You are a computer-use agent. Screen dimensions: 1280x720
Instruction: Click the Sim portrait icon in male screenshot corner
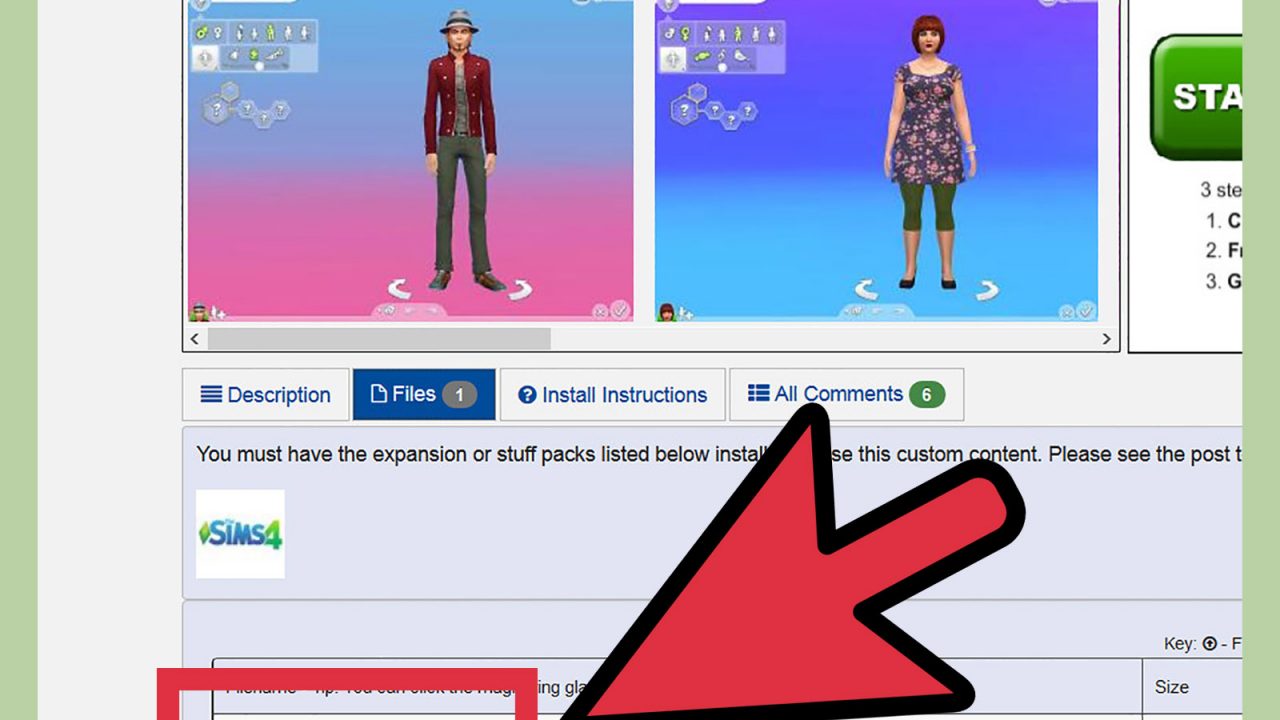click(199, 311)
